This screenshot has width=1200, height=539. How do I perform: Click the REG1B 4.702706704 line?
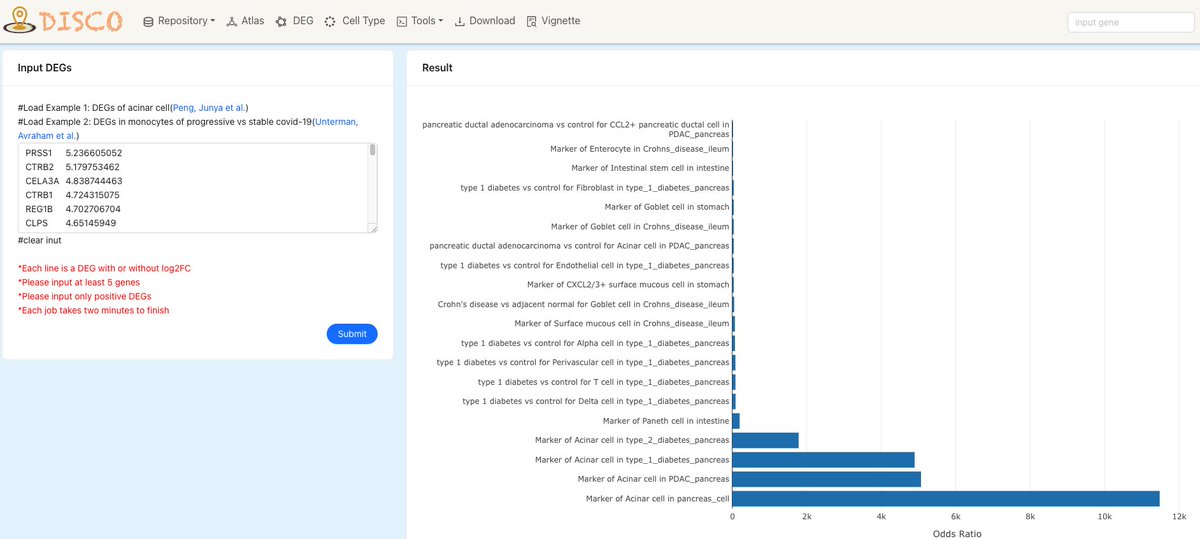pos(73,209)
